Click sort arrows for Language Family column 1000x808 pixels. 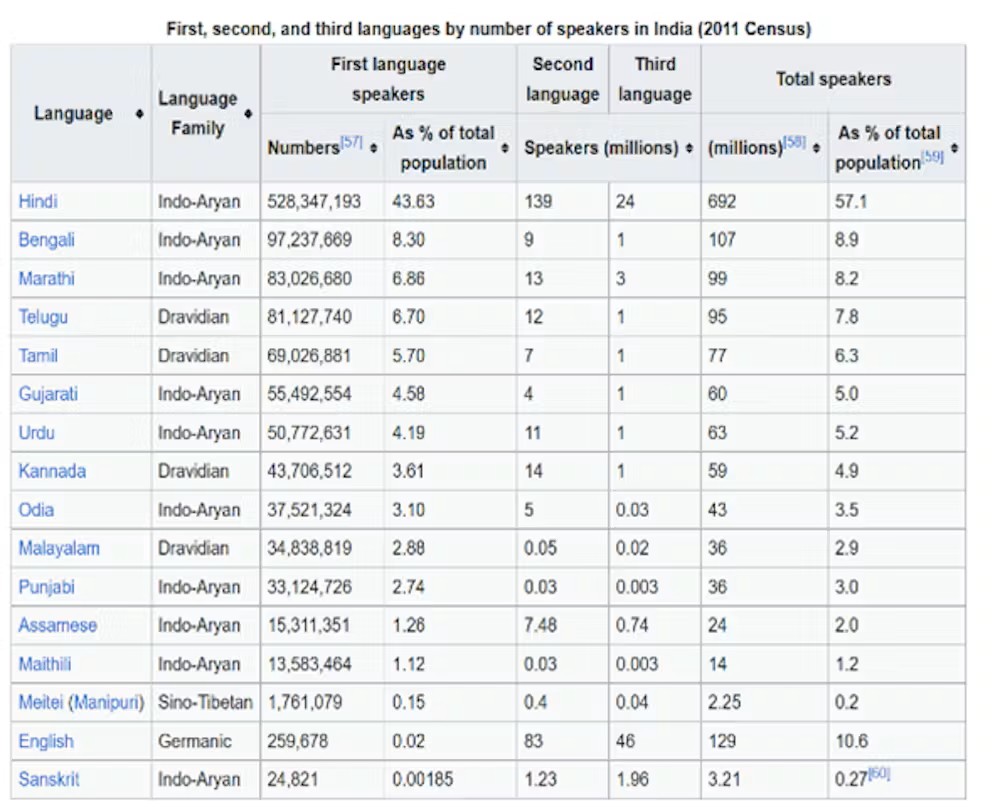point(248,114)
